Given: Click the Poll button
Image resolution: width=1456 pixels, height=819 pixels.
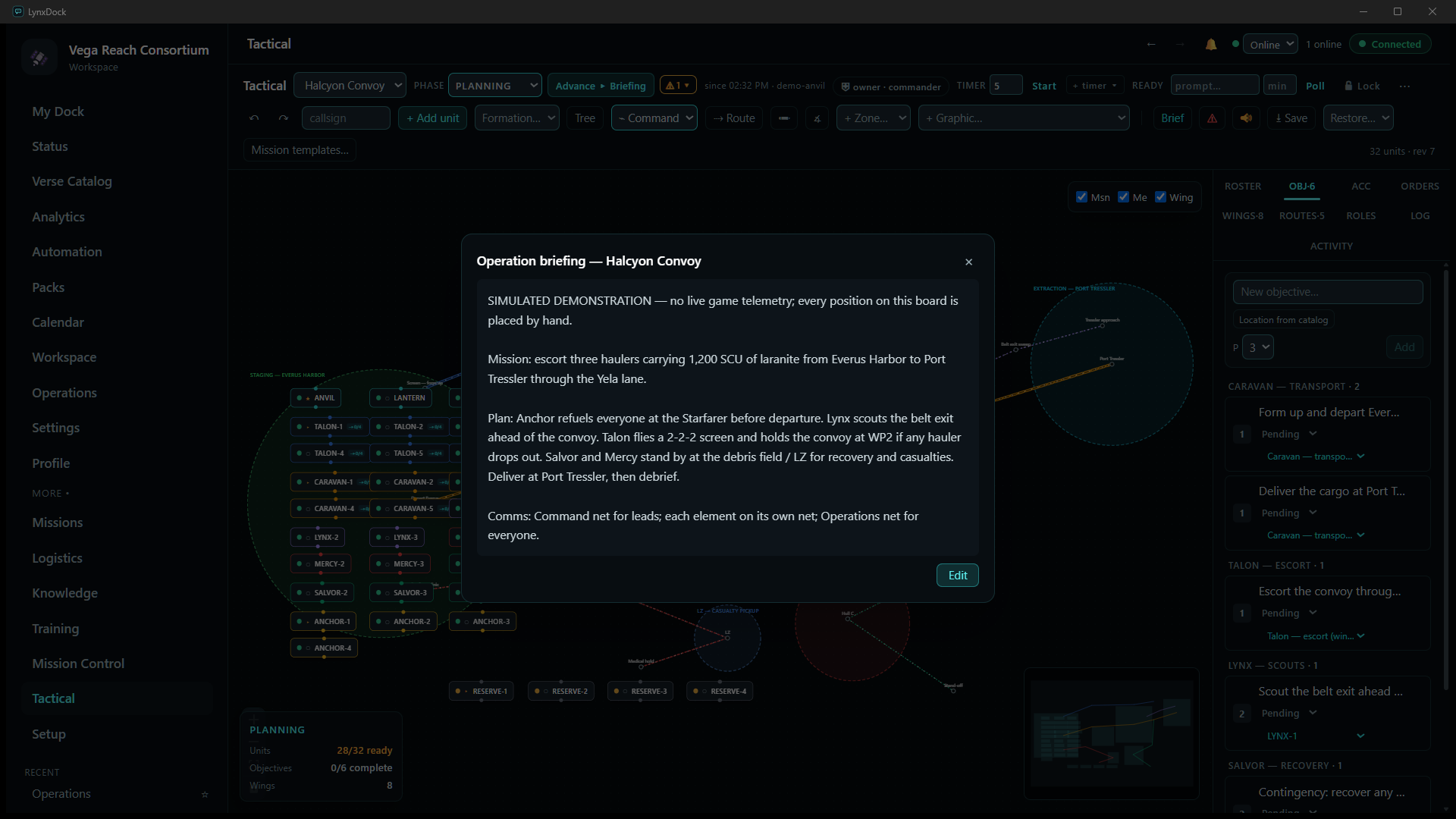Looking at the screenshot, I should (1315, 86).
